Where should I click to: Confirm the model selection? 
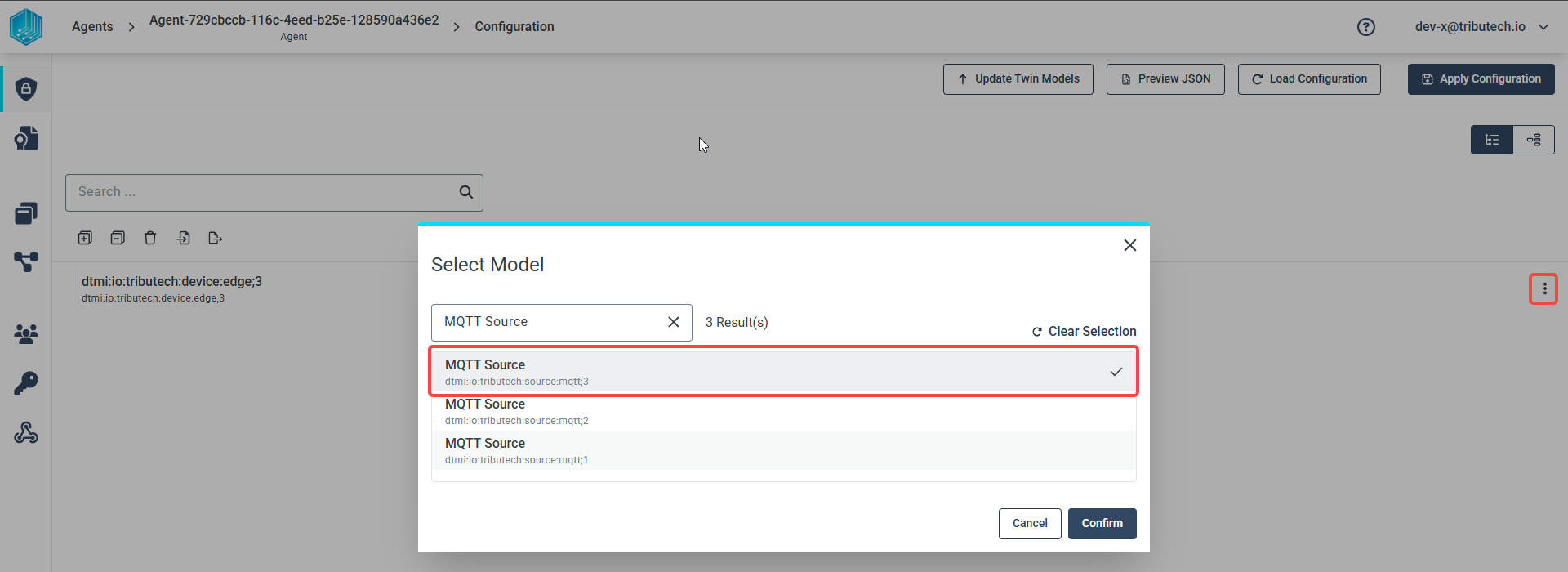pos(1102,524)
